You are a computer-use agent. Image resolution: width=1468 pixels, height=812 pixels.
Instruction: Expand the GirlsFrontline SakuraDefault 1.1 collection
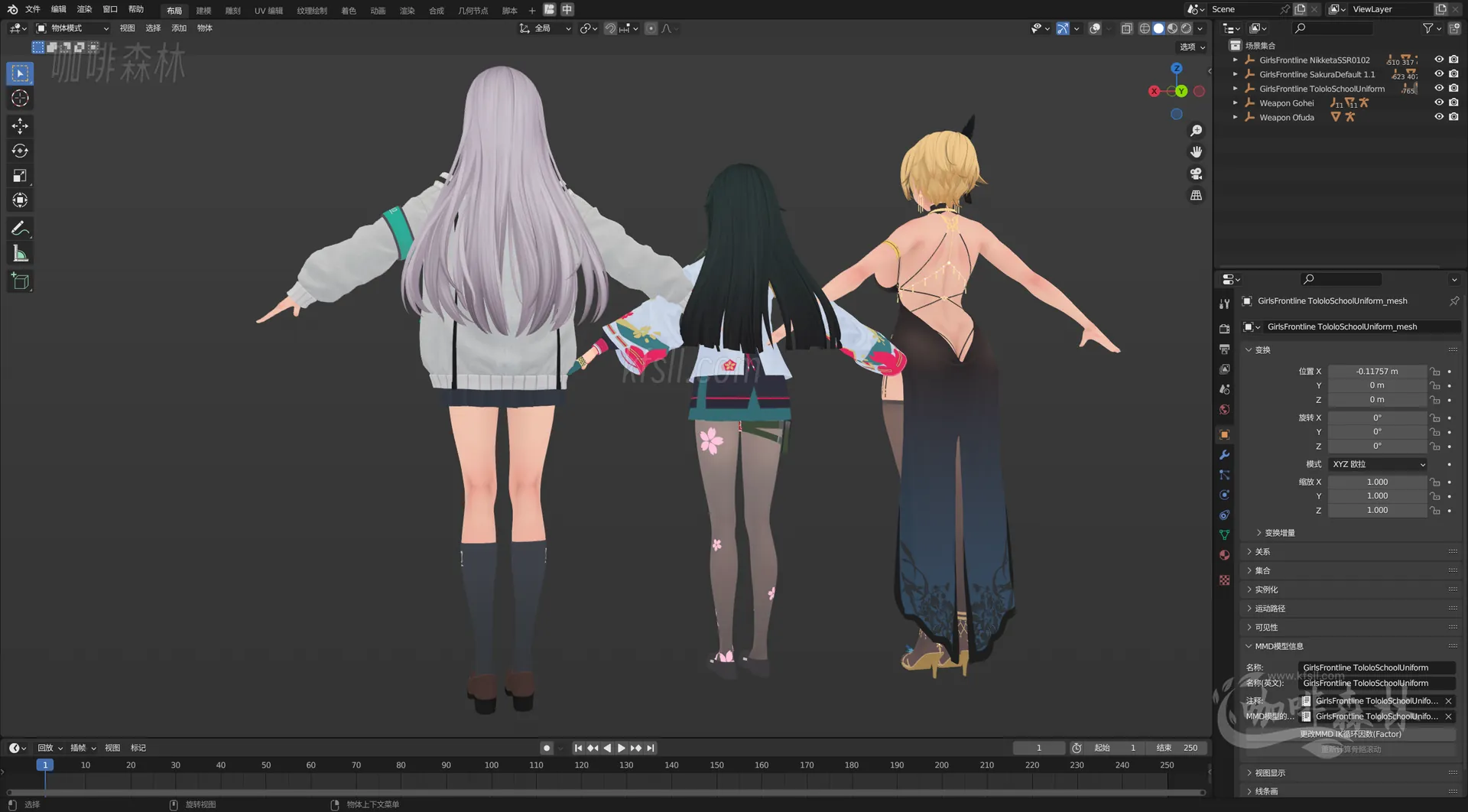1236,74
